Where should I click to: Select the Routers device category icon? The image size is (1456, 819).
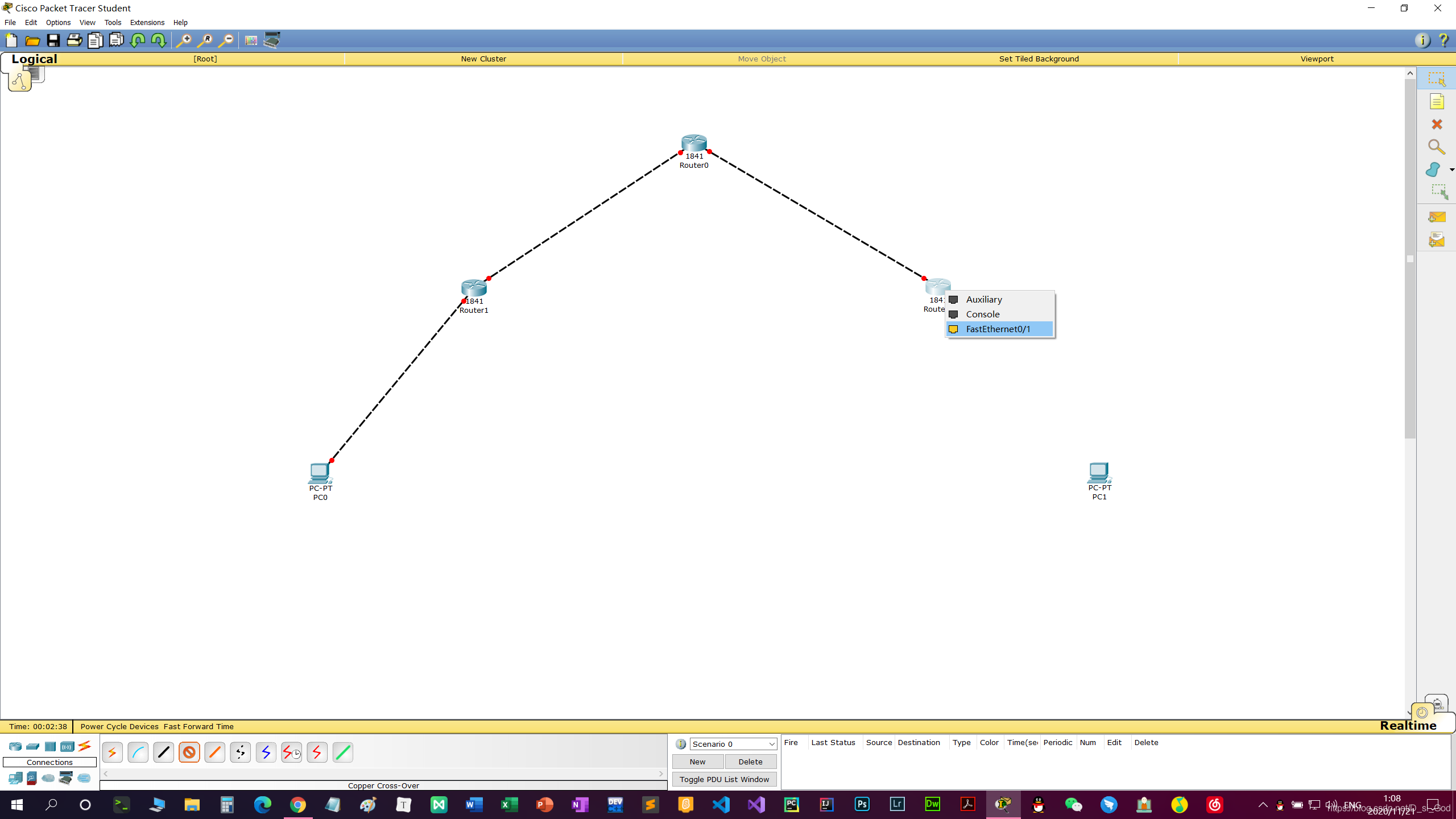[15, 746]
